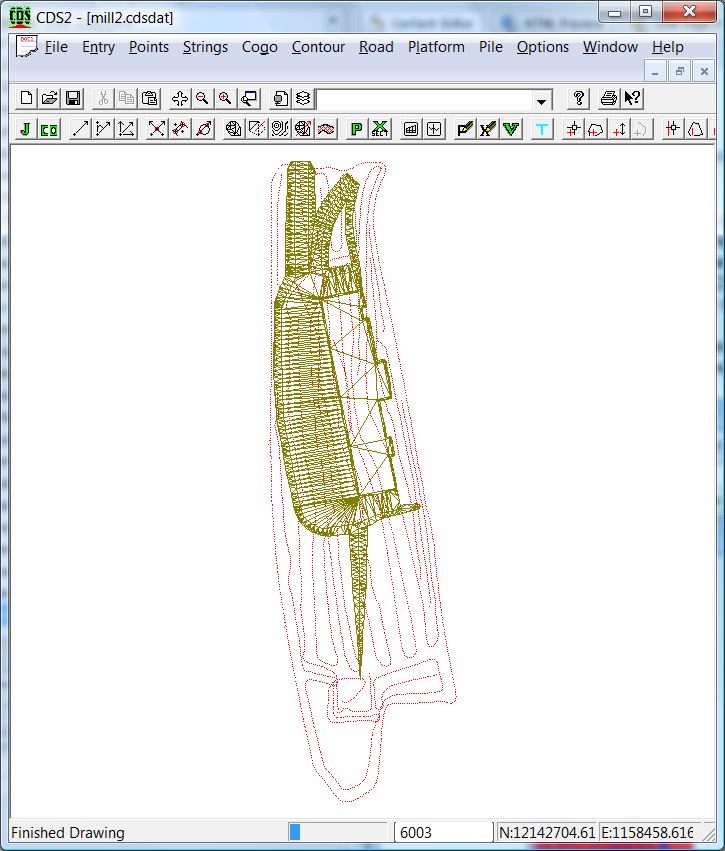Click the question mark help button
Viewport: 725px width, 851px height.
point(578,98)
